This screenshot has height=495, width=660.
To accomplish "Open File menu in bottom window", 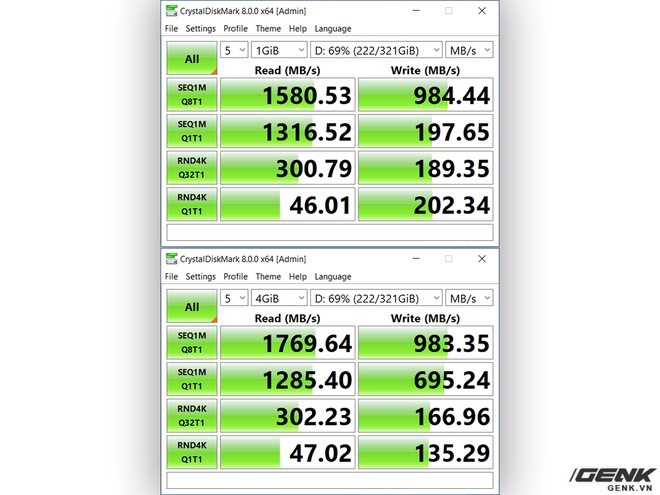I will tap(171, 277).
